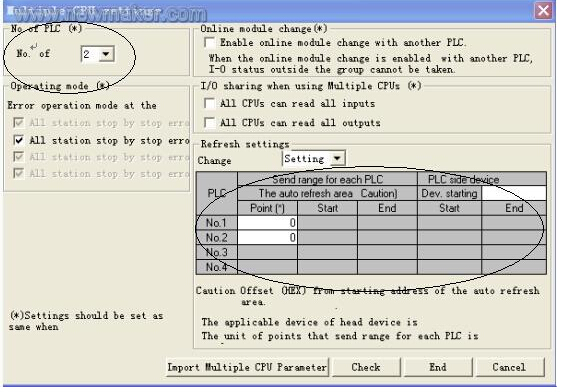Click the Point (*) column header
570x392 pixels.
click(267, 208)
